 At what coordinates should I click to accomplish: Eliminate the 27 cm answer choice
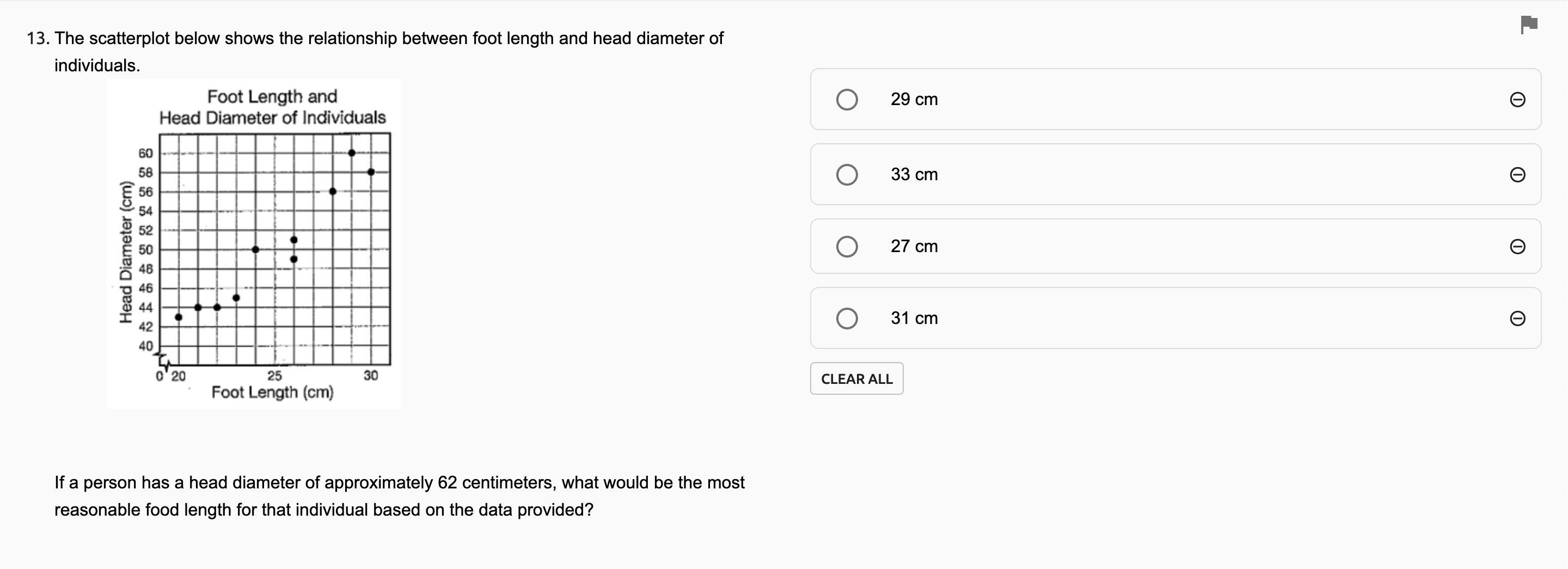tap(1517, 247)
